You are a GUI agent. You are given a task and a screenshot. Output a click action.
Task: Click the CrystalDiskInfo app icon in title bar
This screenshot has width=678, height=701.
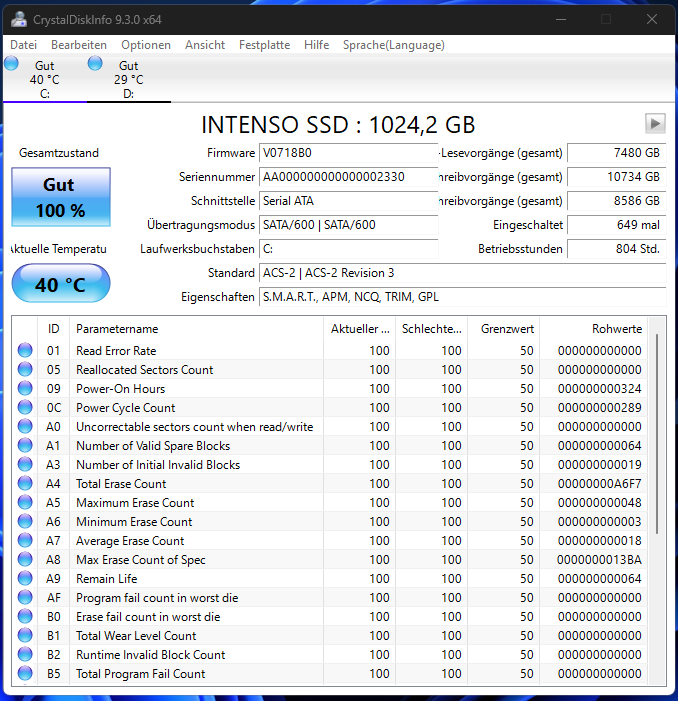19,19
